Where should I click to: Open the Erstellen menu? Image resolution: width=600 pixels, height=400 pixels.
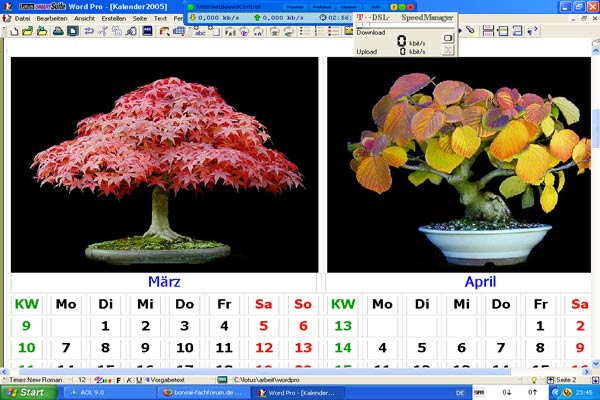(x=113, y=18)
